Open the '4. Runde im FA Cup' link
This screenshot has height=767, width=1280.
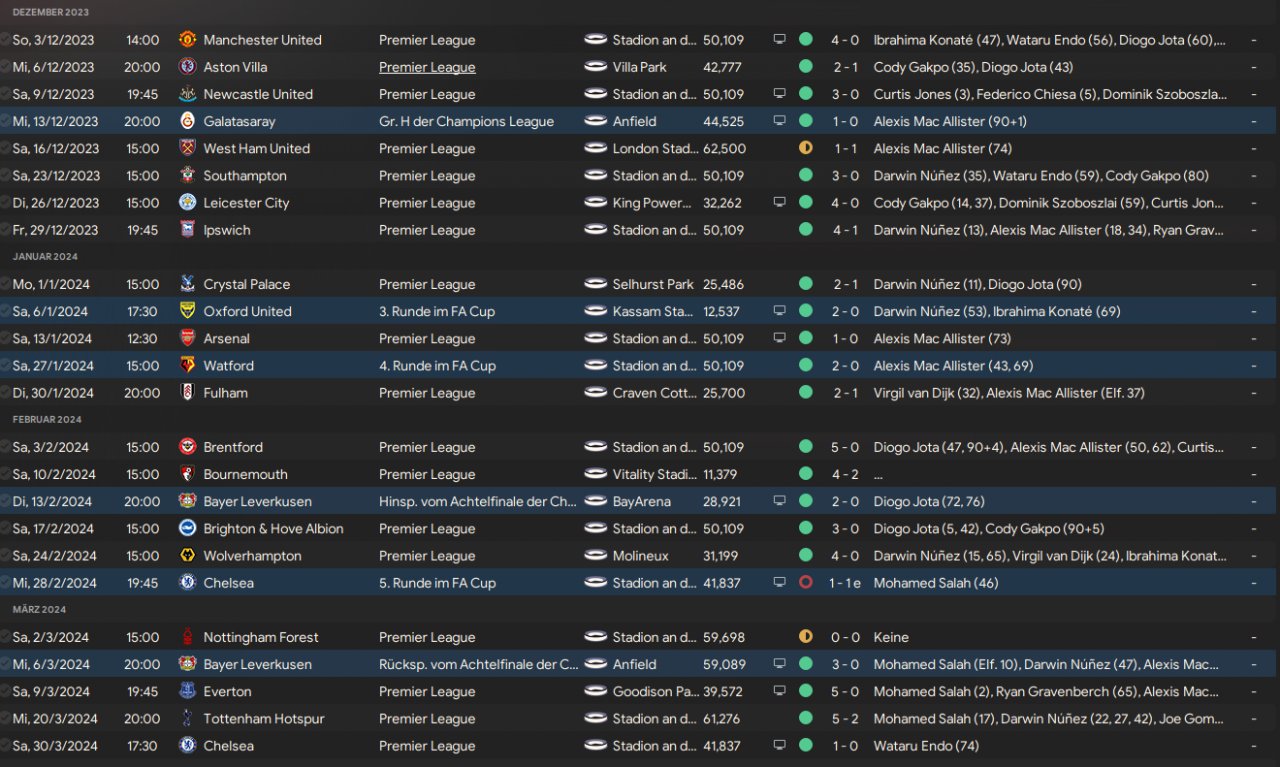(x=437, y=365)
